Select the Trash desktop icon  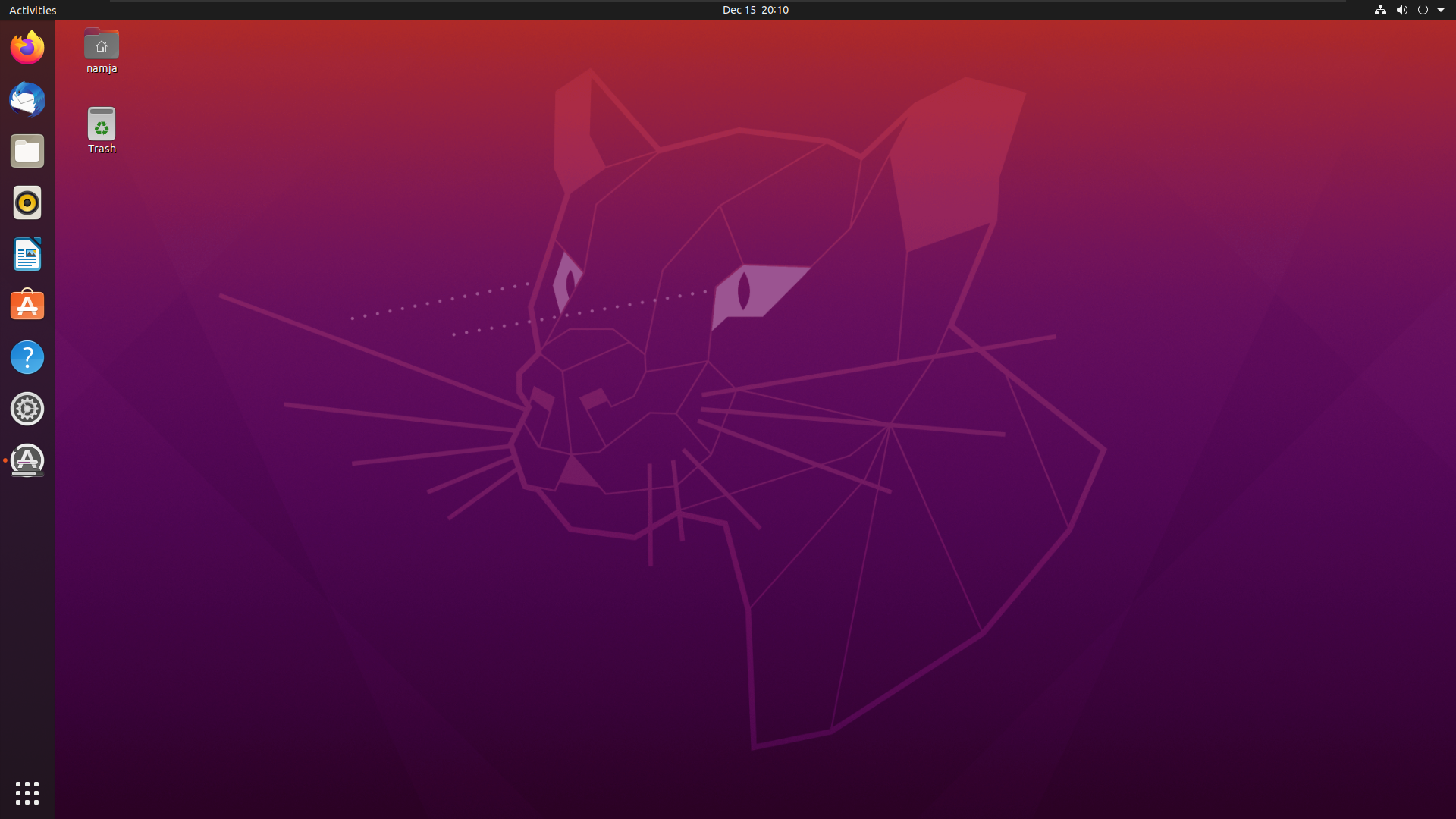pyautogui.click(x=102, y=124)
